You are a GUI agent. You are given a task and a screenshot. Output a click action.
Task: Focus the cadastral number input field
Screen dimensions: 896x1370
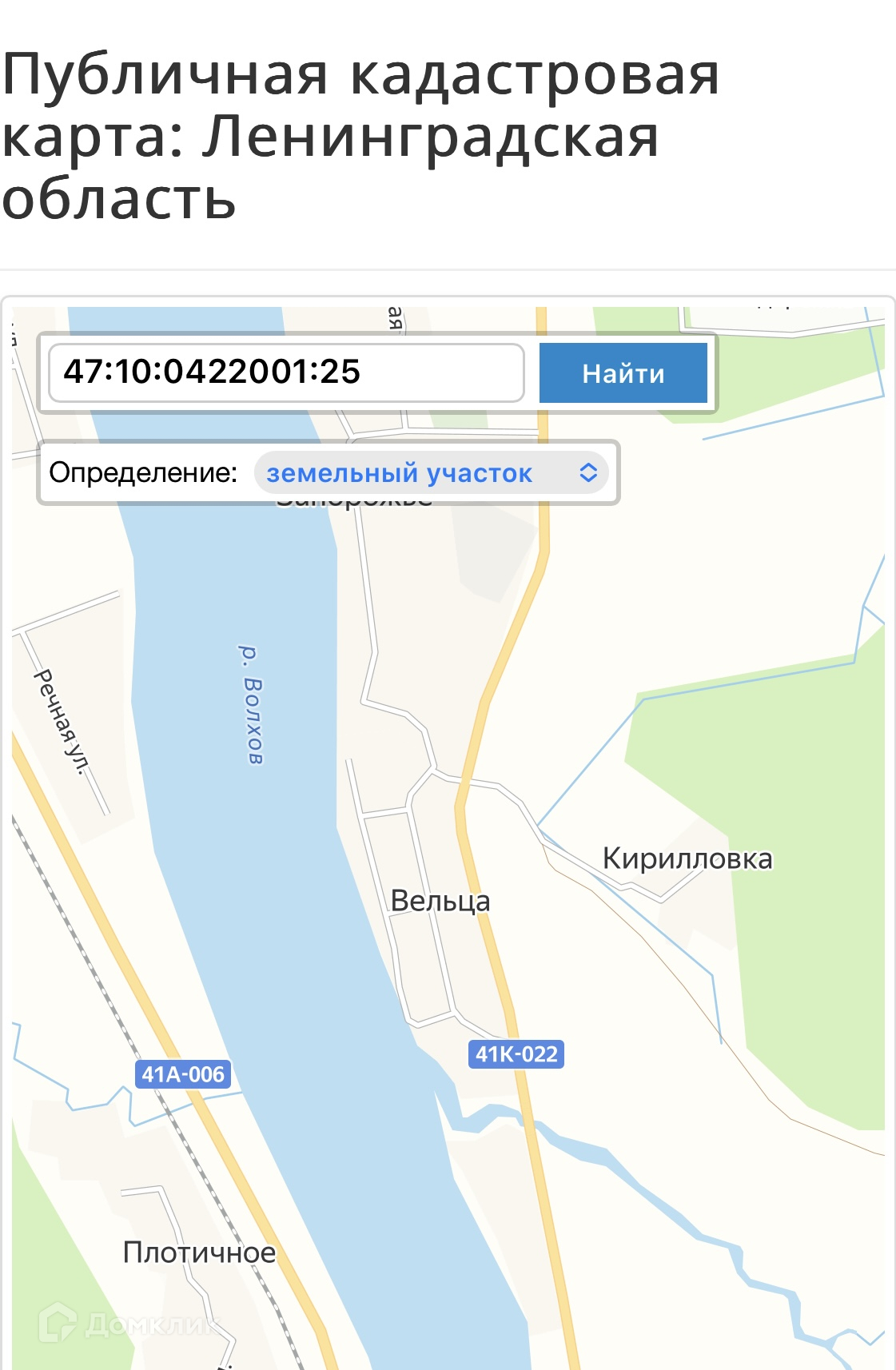286,372
